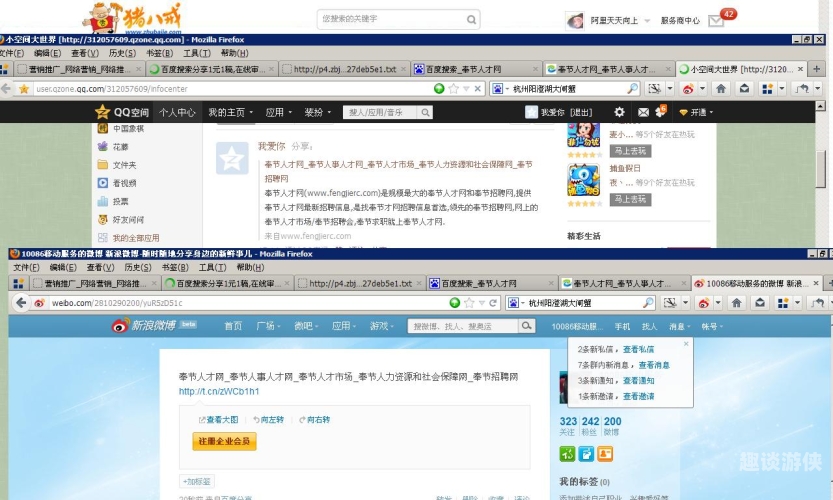Click the bookmark star in the weibo.com address bar
The width and height of the screenshot is (833, 500).
click(469, 303)
